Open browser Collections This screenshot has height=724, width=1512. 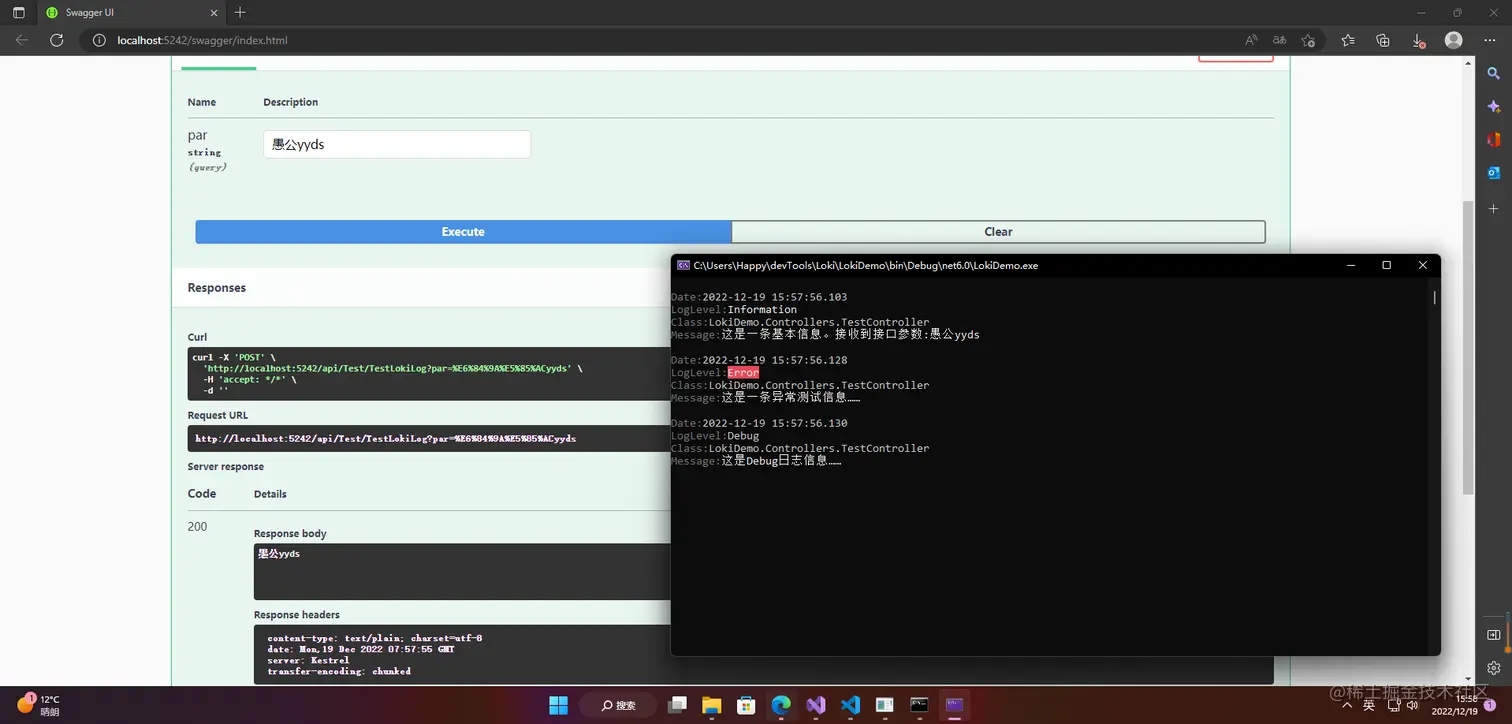(x=1383, y=40)
